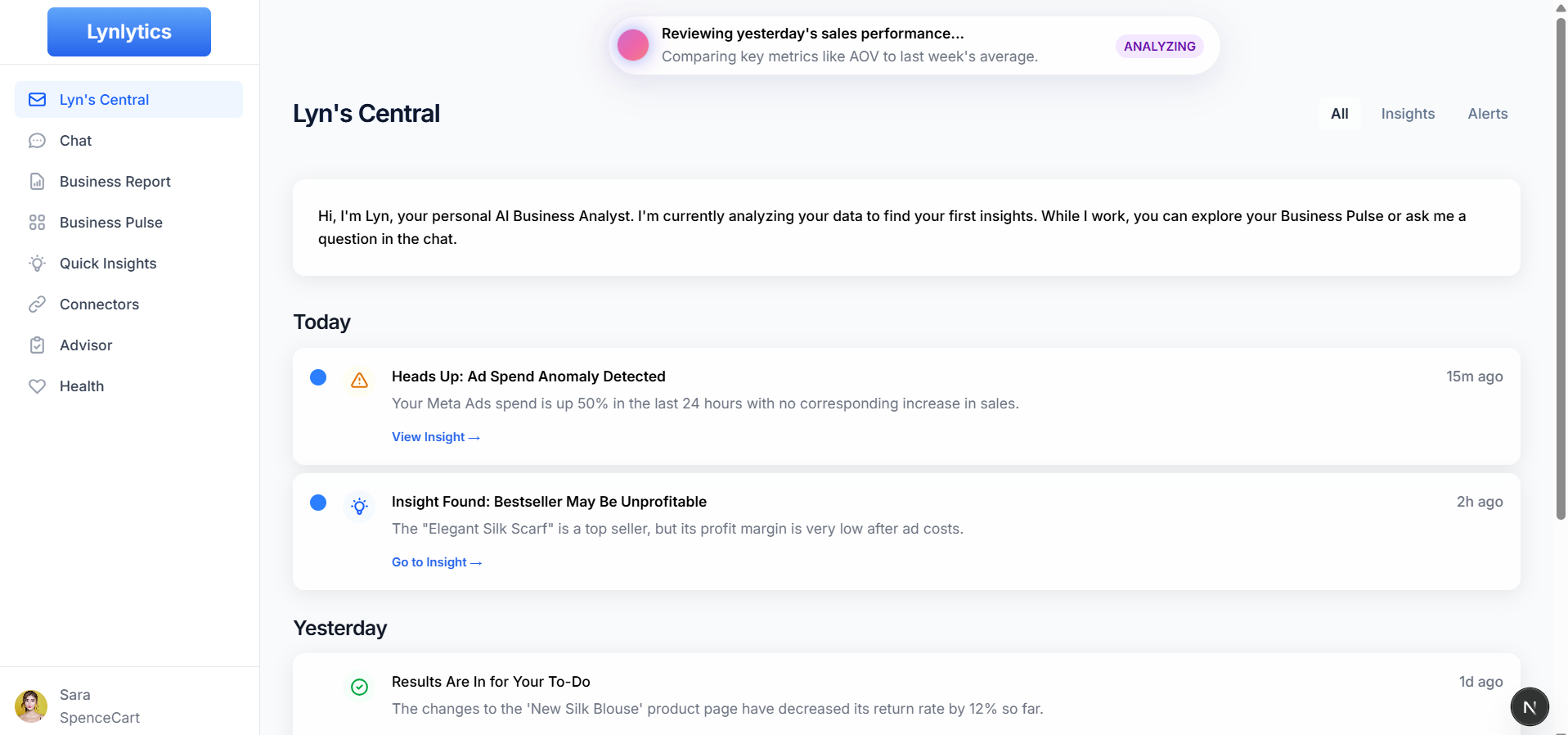
Task: Switch to the Insights tab
Action: point(1407,114)
